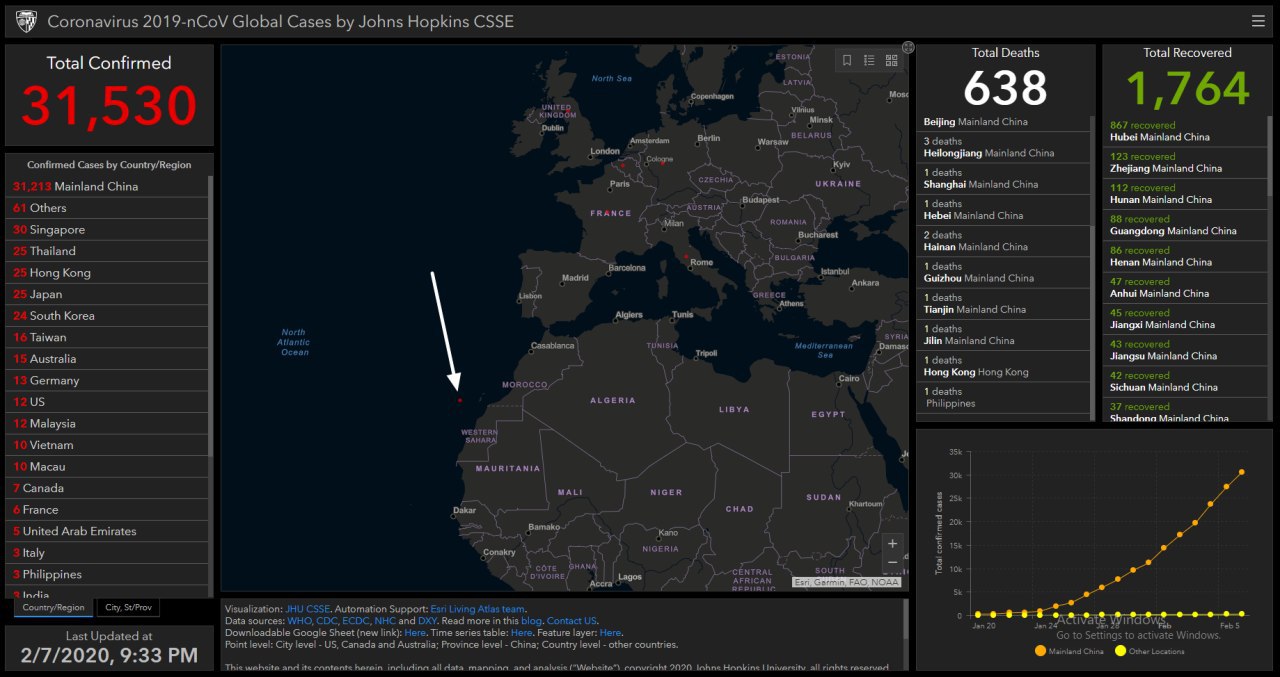The width and height of the screenshot is (1280, 677).
Task: Select Mainland China in confirmed cases list
Action: tap(108, 187)
